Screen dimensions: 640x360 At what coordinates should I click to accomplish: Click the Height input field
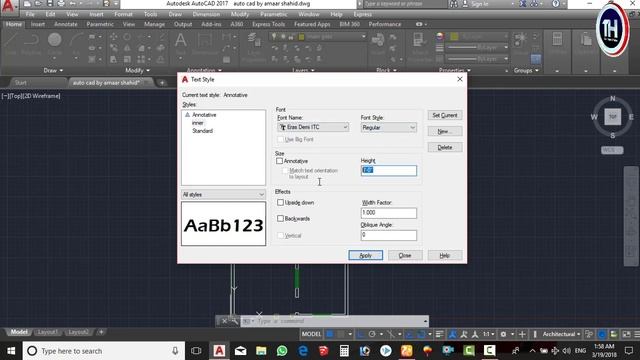389,171
